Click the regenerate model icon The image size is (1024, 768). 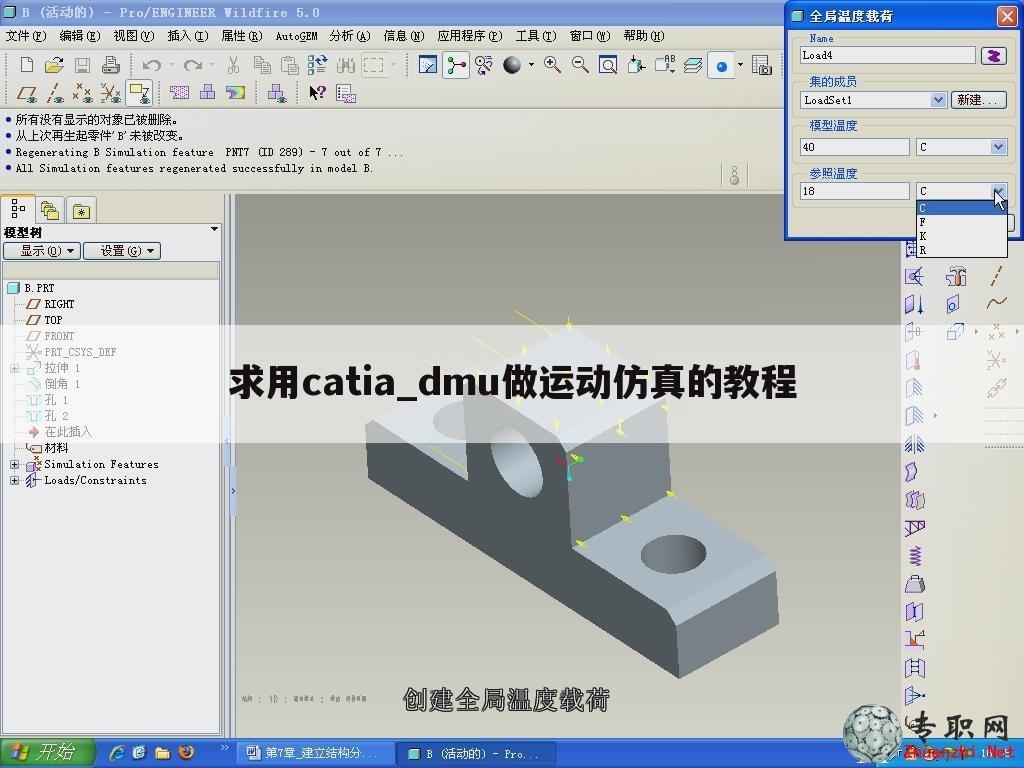coord(317,65)
